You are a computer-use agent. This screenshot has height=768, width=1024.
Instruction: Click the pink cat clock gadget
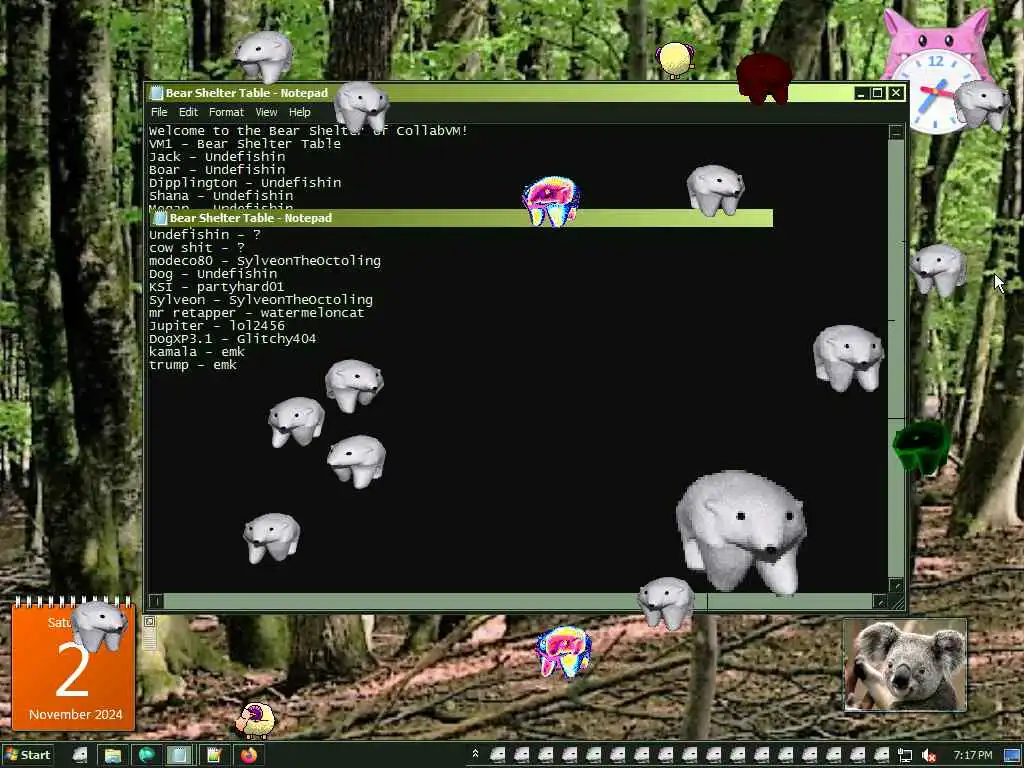[x=936, y=72]
